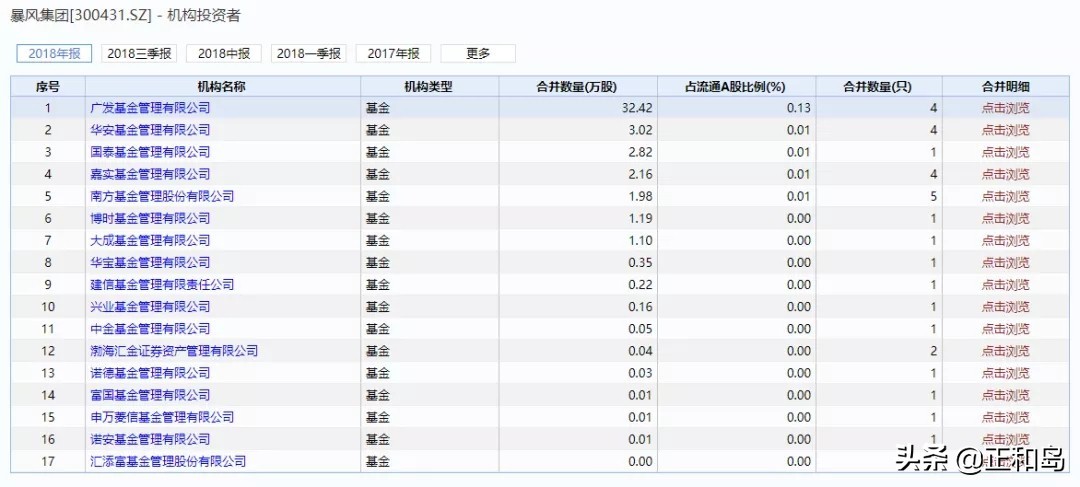The image size is (1080, 487).
Task: Select the 2018年报 tab
Action: click(x=54, y=54)
